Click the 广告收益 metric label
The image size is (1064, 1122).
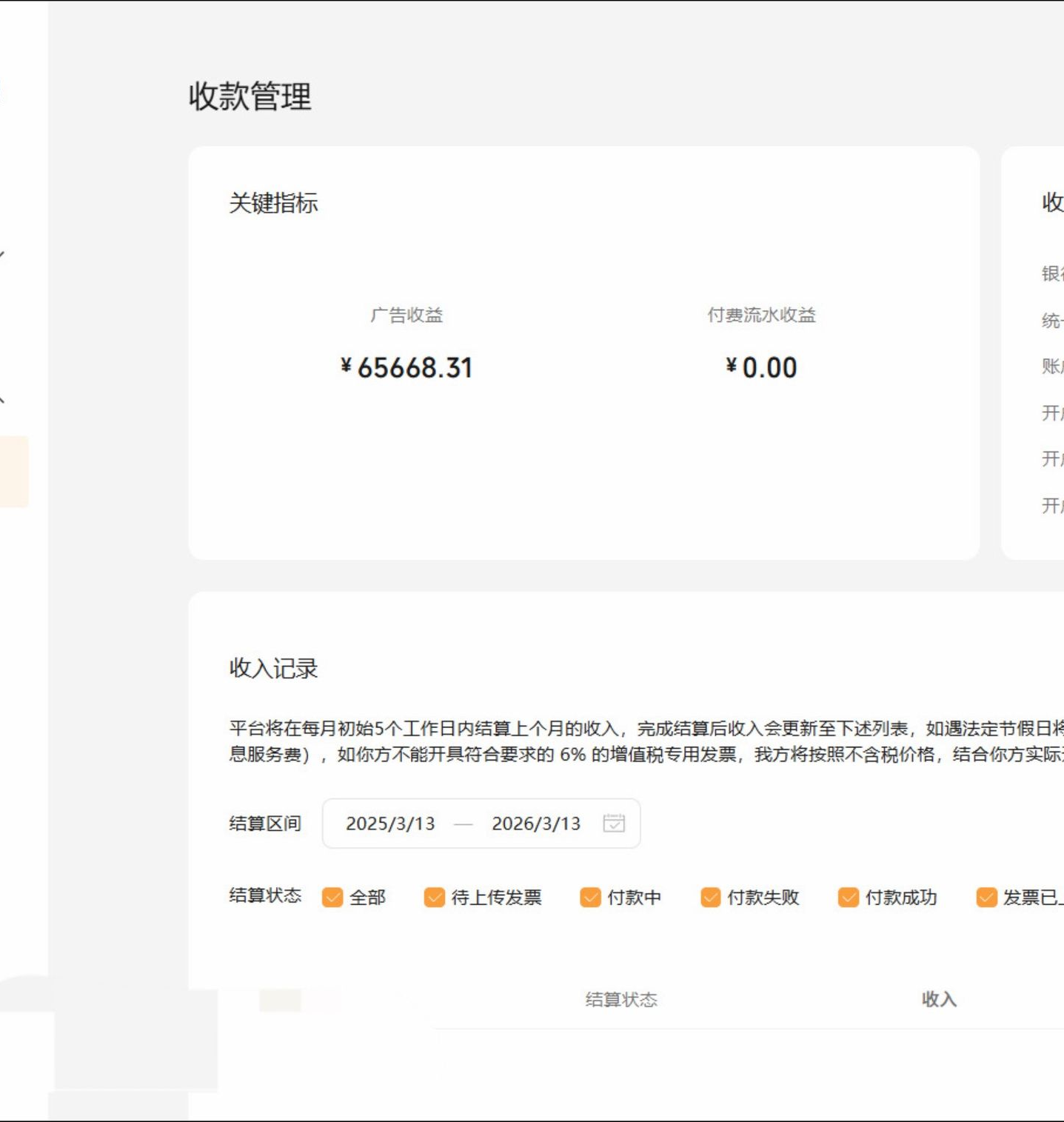pyautogui.click(x=406, y=315)
